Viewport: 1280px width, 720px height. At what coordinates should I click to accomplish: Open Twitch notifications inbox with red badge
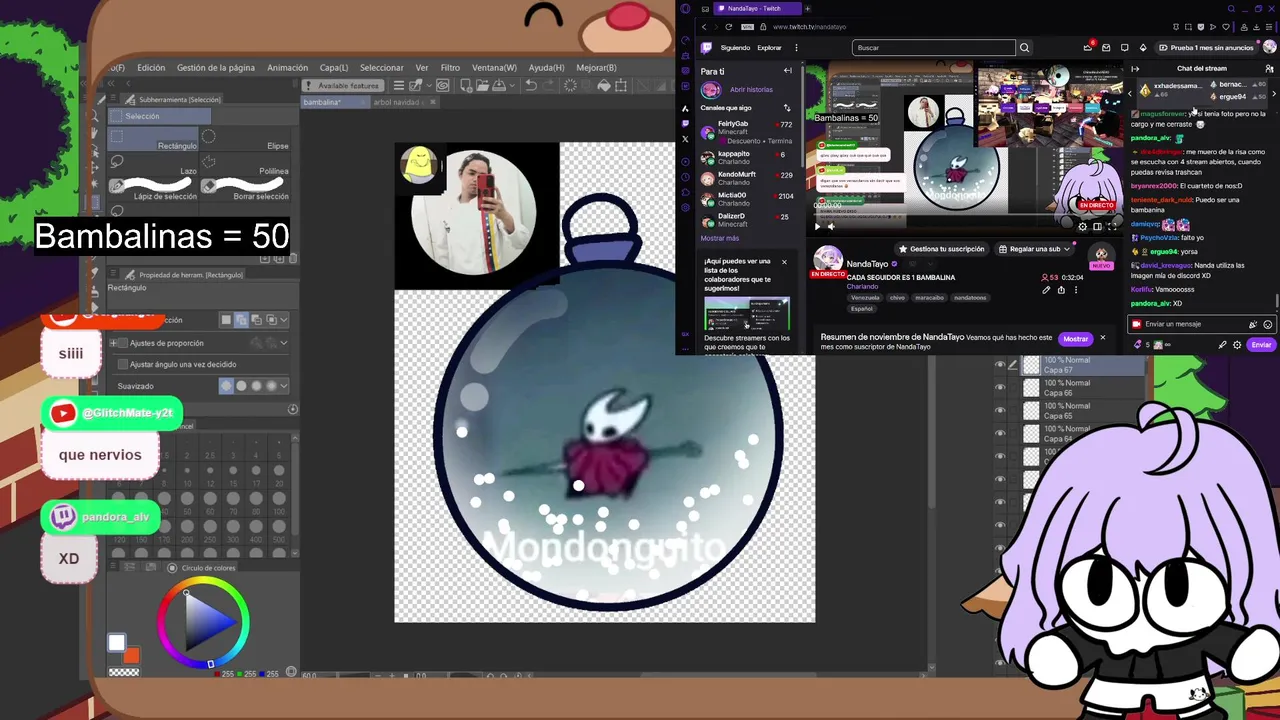pos(1088,47)
